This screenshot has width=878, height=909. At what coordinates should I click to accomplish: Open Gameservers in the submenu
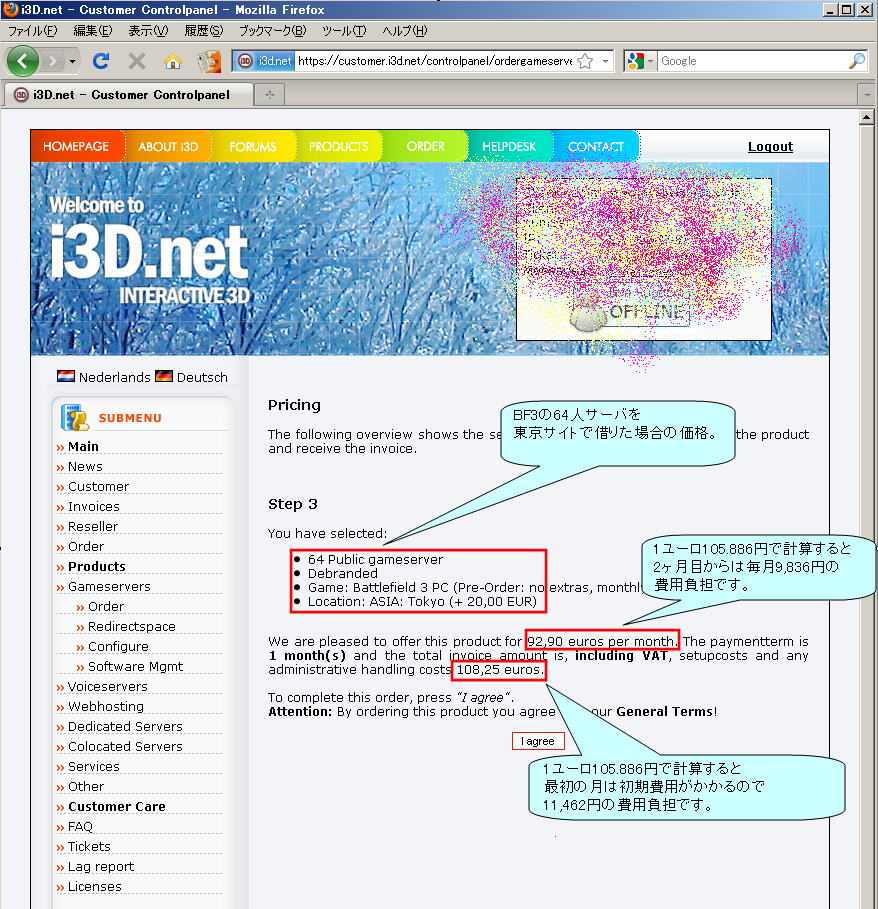coord(109,587)
